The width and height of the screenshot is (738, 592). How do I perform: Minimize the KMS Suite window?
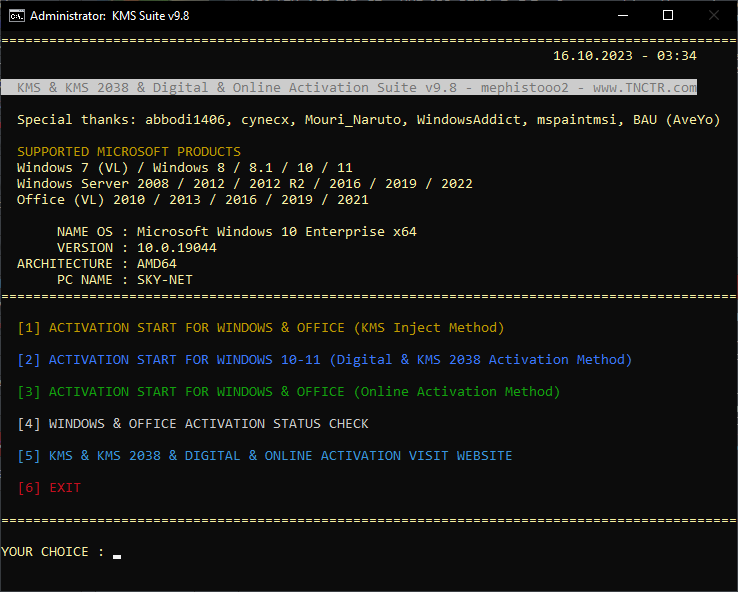click(623, 16)
